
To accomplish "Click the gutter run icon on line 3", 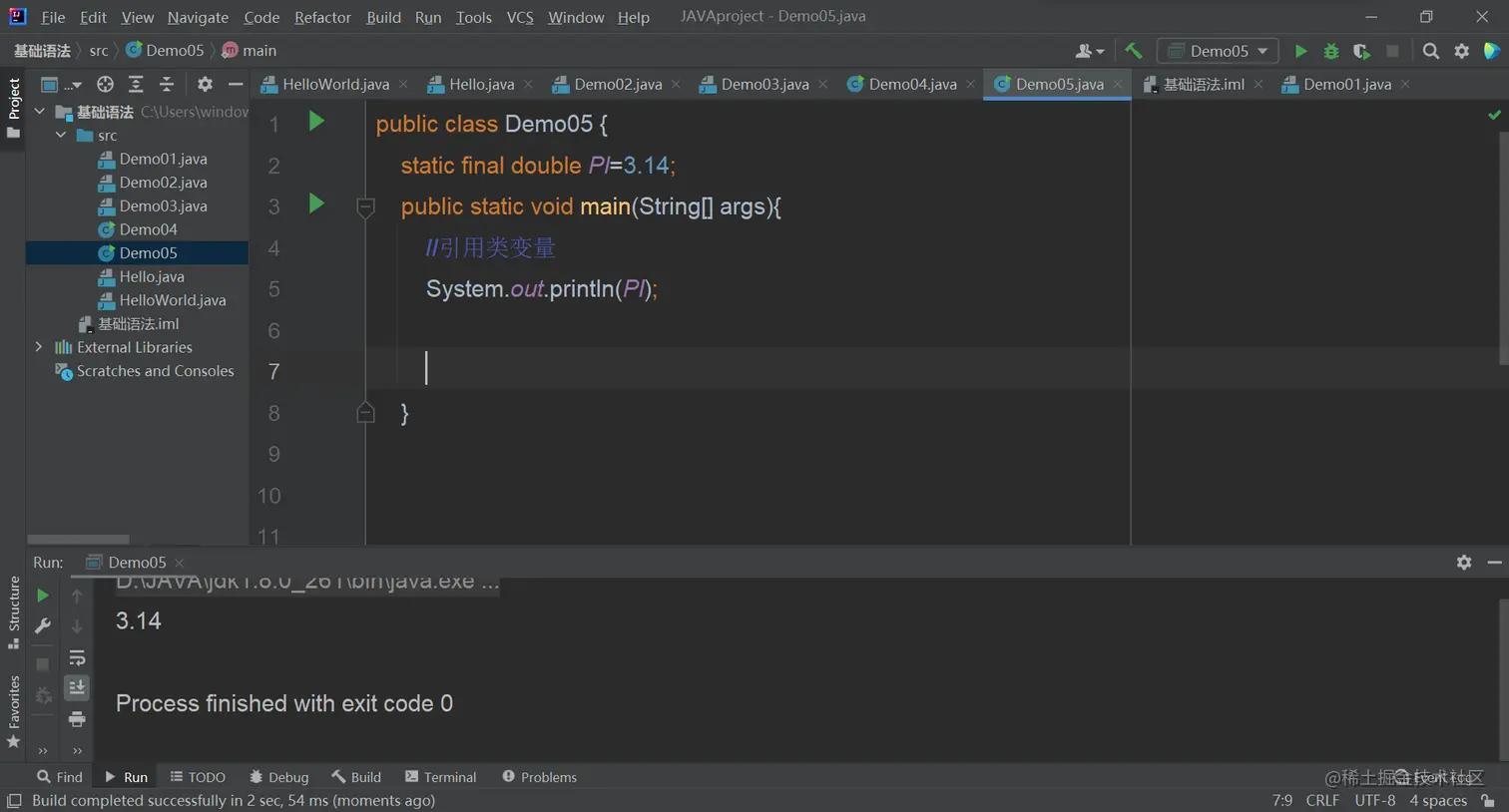I will point(316,204).
